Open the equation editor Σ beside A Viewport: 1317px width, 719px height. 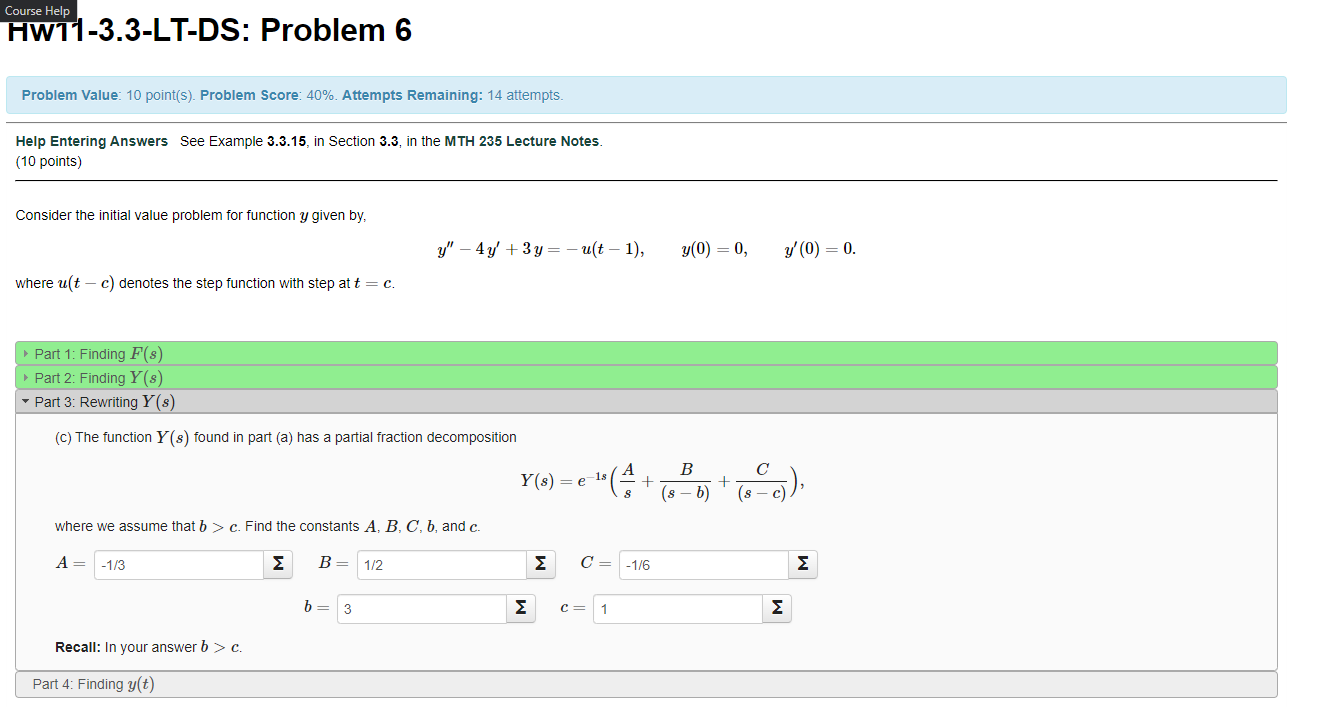pos(277,563)
